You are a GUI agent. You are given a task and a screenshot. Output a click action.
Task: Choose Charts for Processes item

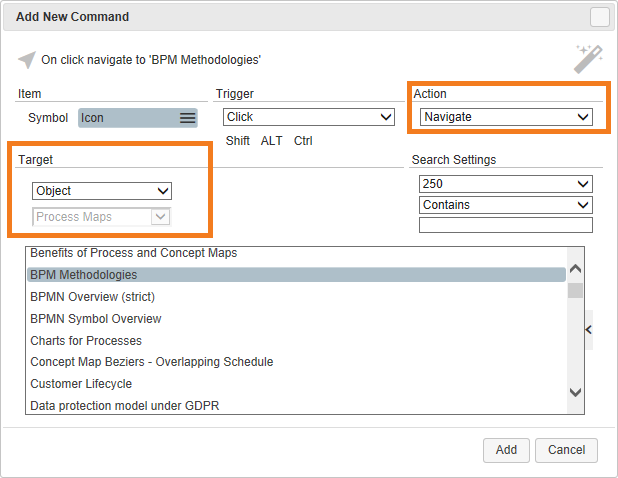coord(86,341)
